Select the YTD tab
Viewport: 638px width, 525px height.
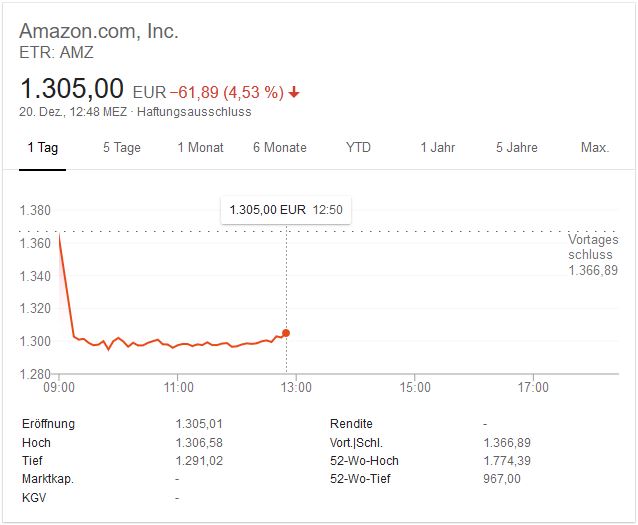pyautogui.click(x=358, y=148)
